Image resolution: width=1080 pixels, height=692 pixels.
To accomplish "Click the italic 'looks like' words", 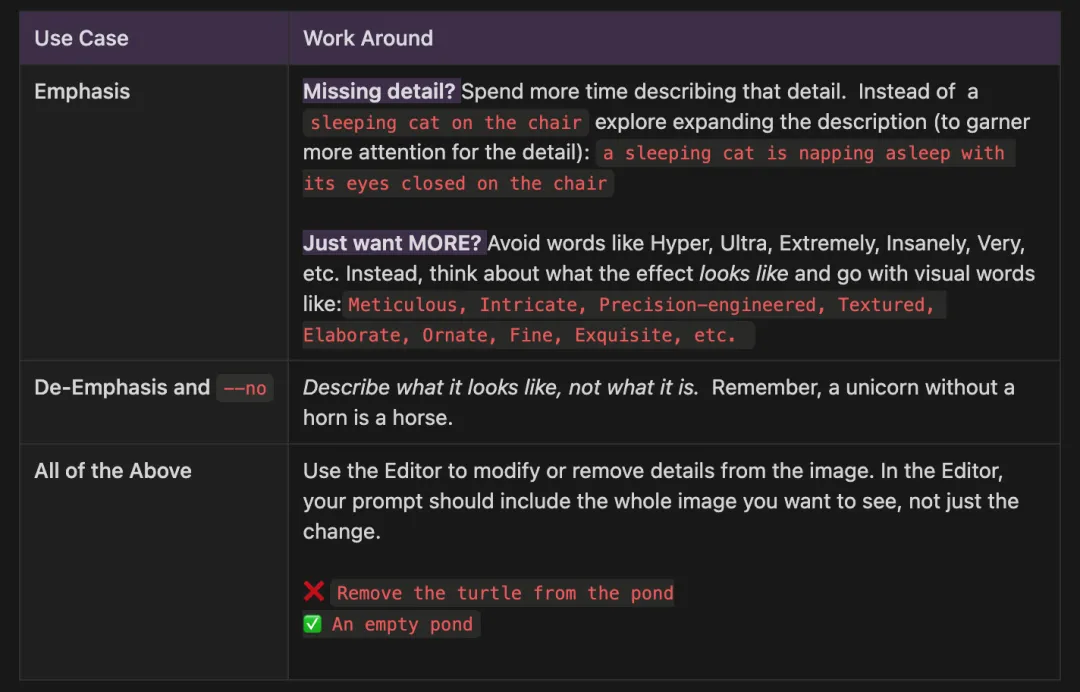I will 743,273.
